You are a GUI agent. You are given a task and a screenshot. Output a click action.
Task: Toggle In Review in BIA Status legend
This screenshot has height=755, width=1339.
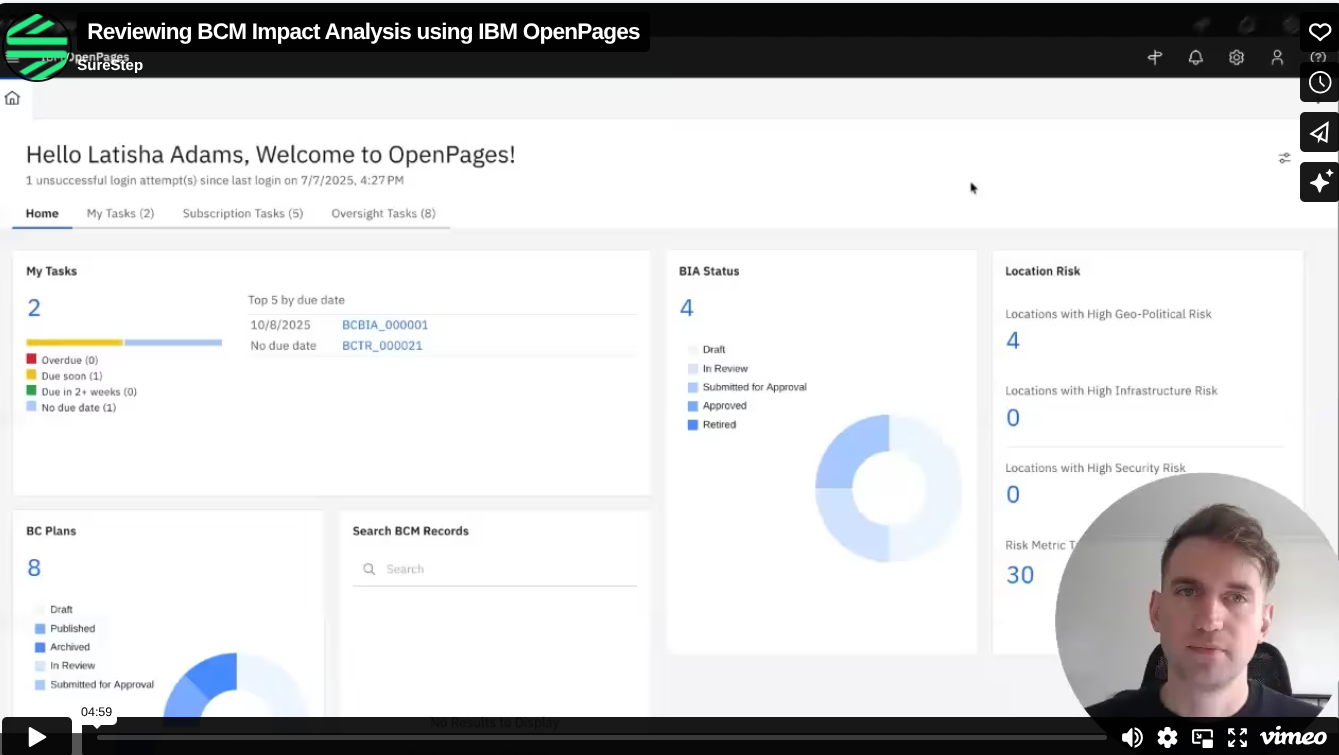[x=717, y=368]
